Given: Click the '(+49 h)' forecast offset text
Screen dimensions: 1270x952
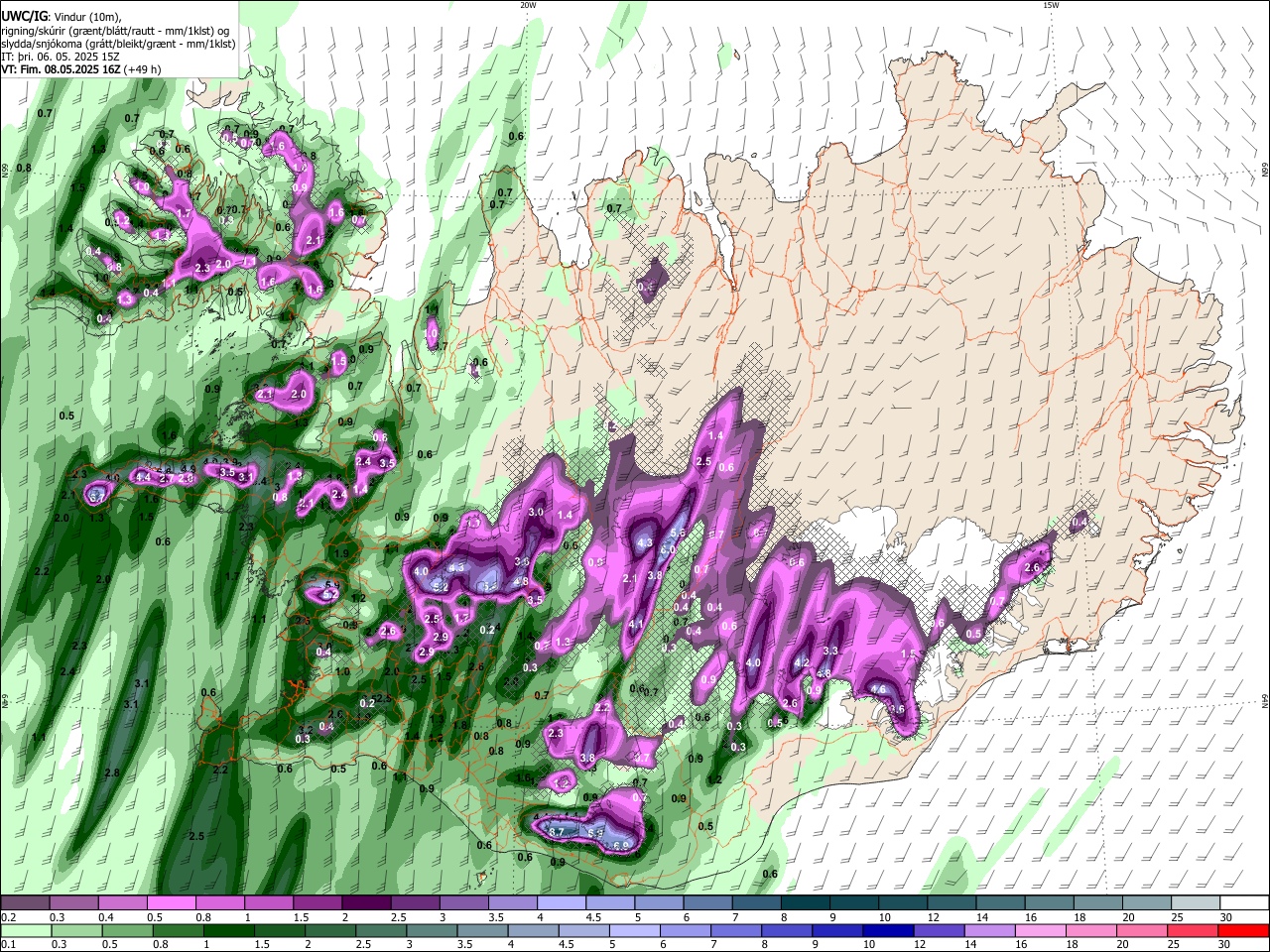Looking at the screenshot, I should click(142, 69).
